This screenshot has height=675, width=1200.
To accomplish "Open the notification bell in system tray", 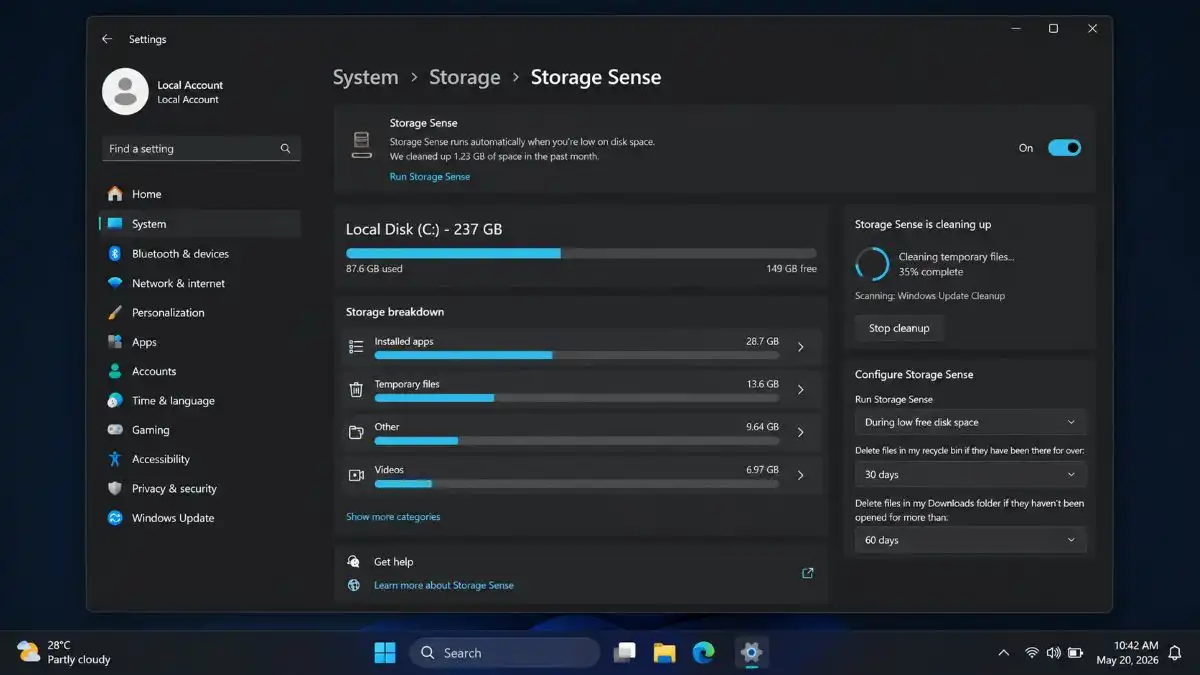I will 1175,653.
